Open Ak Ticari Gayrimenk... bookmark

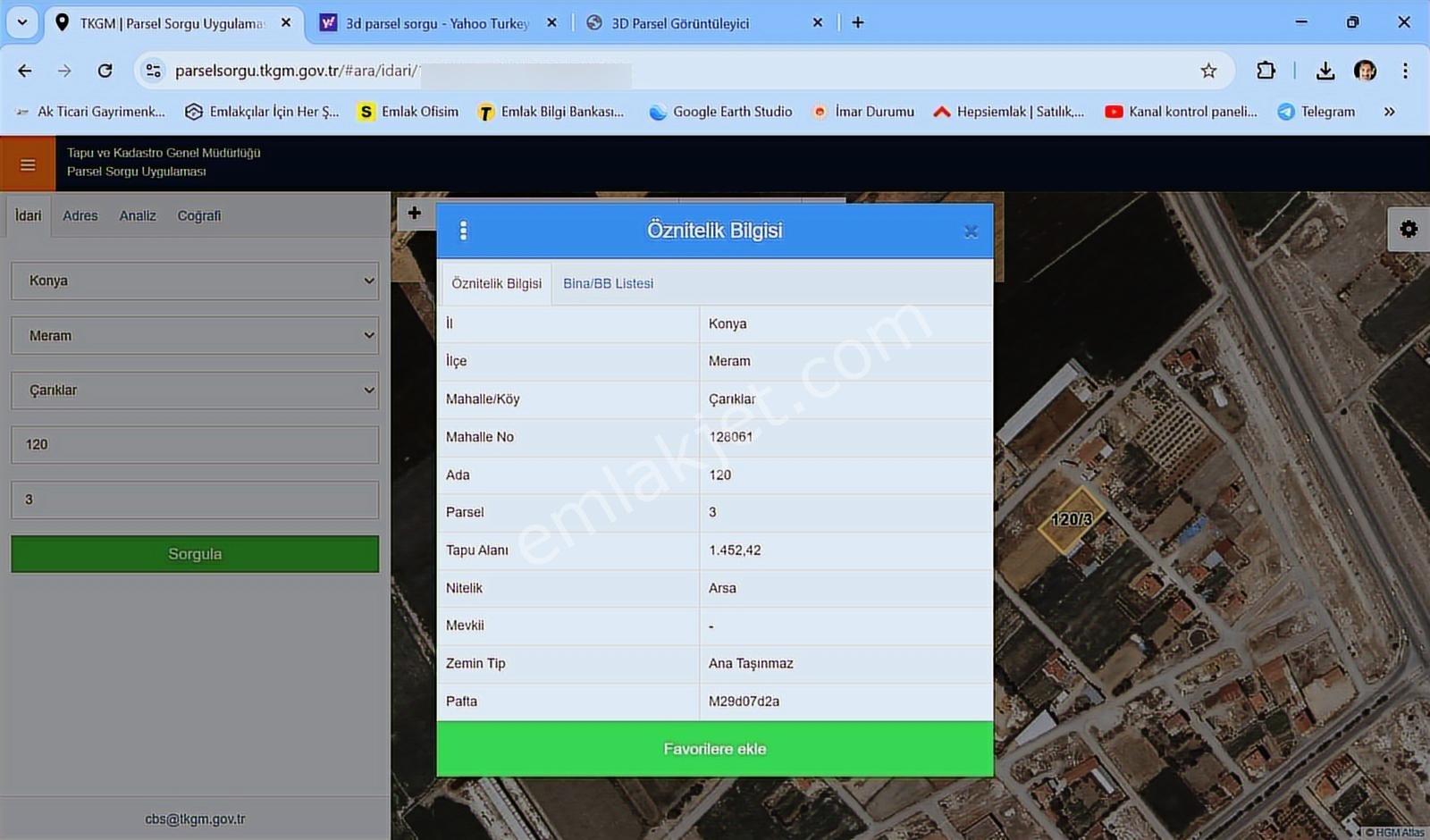(x=90, y=112)
